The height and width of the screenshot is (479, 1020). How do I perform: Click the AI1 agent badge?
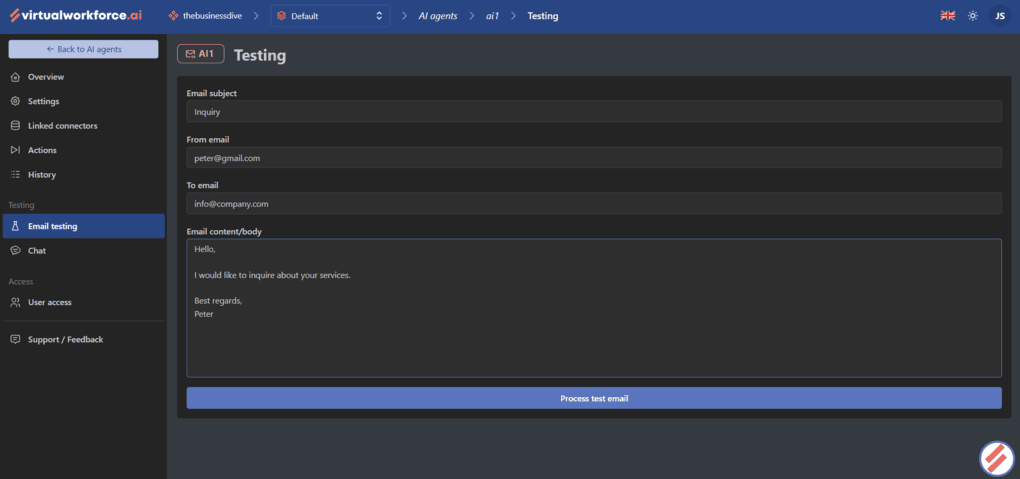pos(200,54)
